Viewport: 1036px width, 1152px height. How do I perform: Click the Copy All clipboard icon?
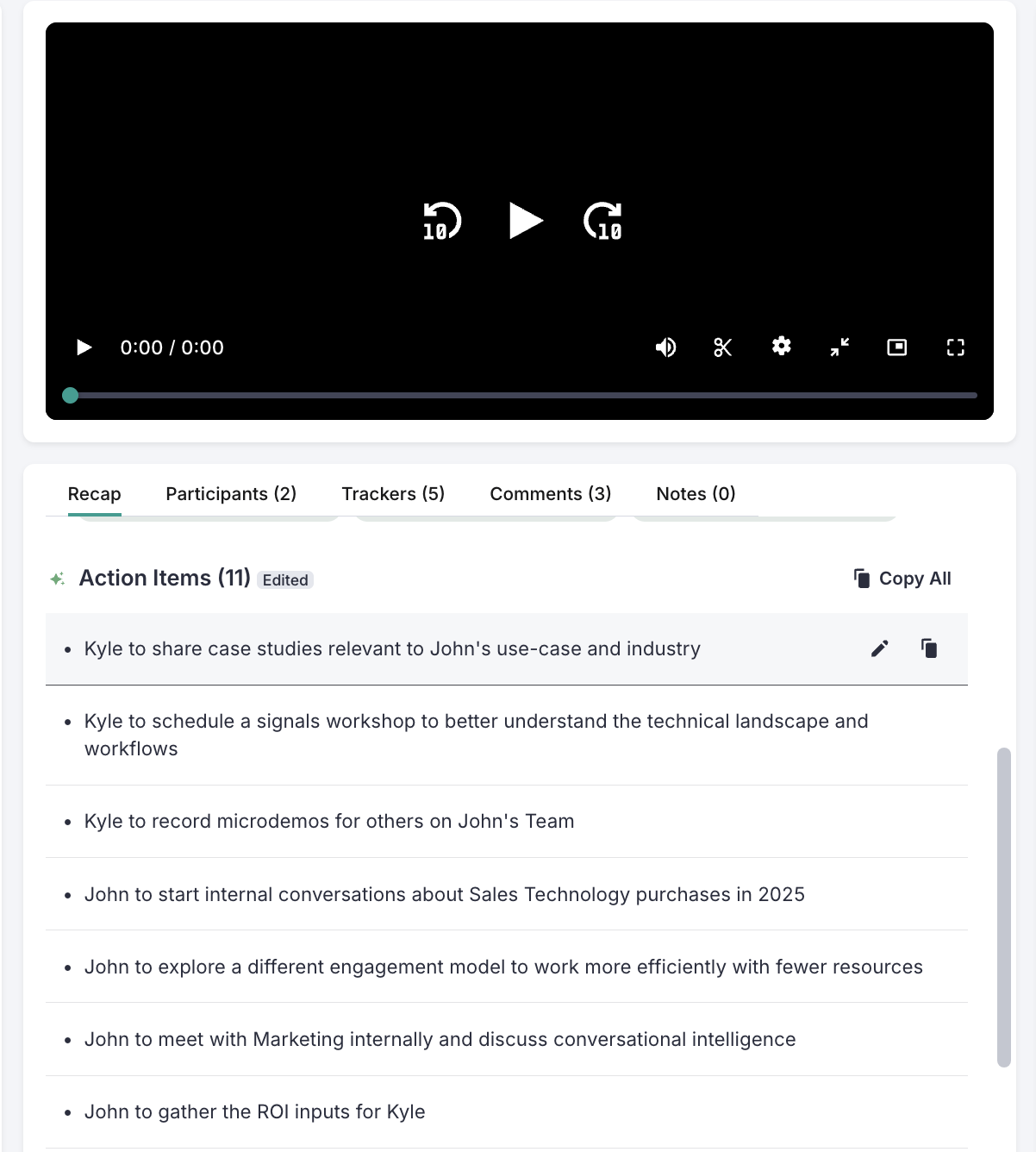click(x=862, y=578)
